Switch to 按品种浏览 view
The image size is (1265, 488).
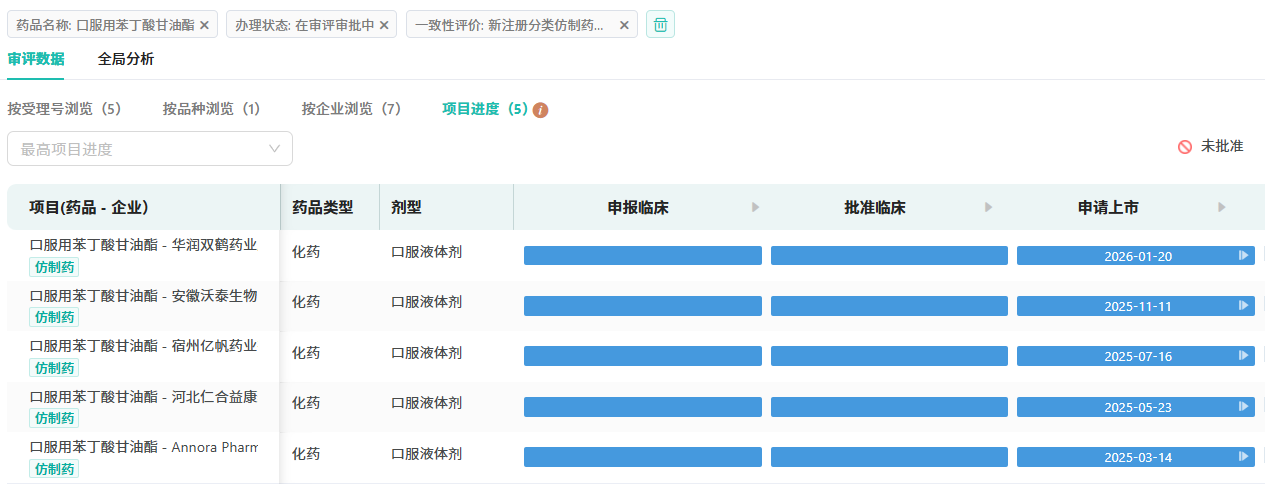point(211,109)
